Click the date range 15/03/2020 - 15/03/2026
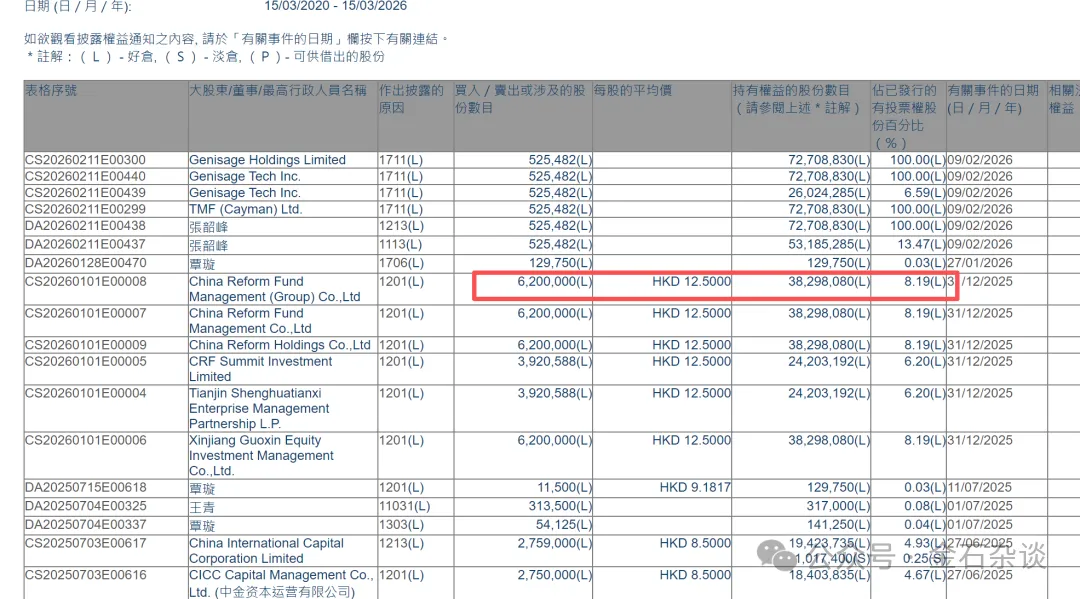1080x599 pixels. 335,6
